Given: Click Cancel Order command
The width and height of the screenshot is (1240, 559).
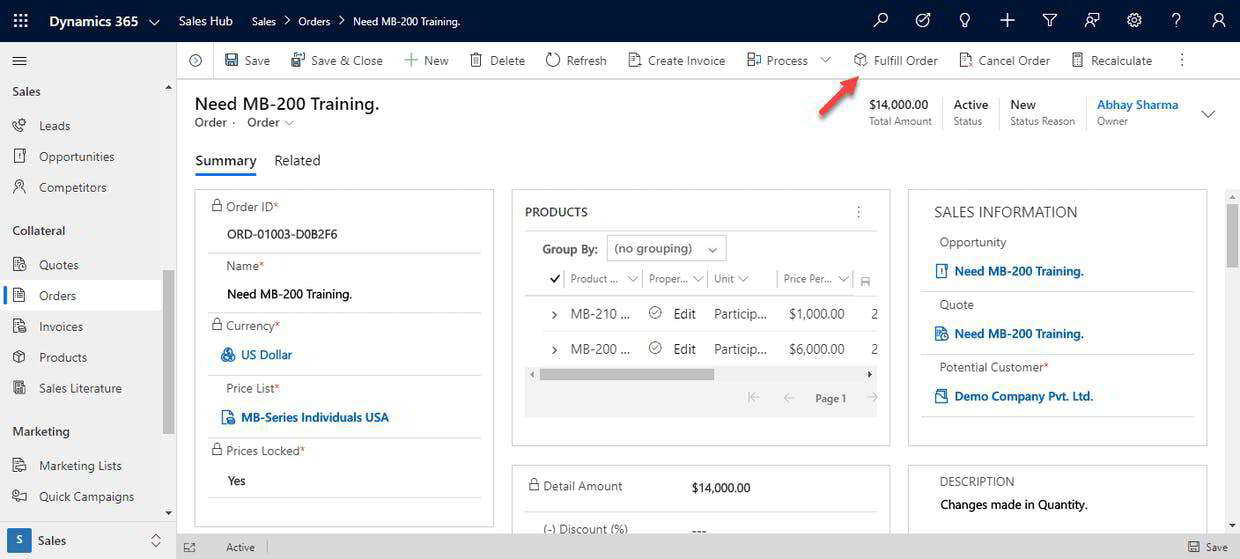Looking at the screenshot, I should [x=1004, y=60].
